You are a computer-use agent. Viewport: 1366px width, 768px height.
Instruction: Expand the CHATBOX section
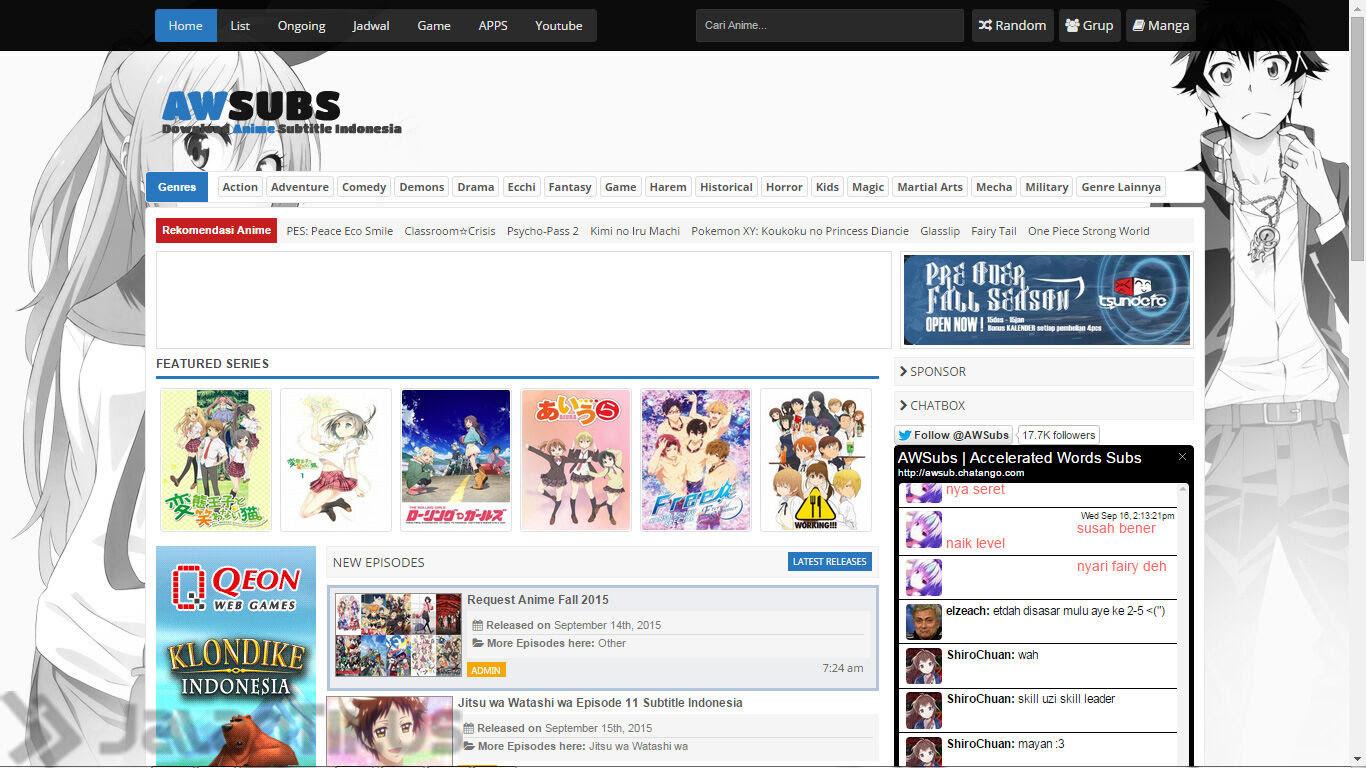coord(1044,405)
